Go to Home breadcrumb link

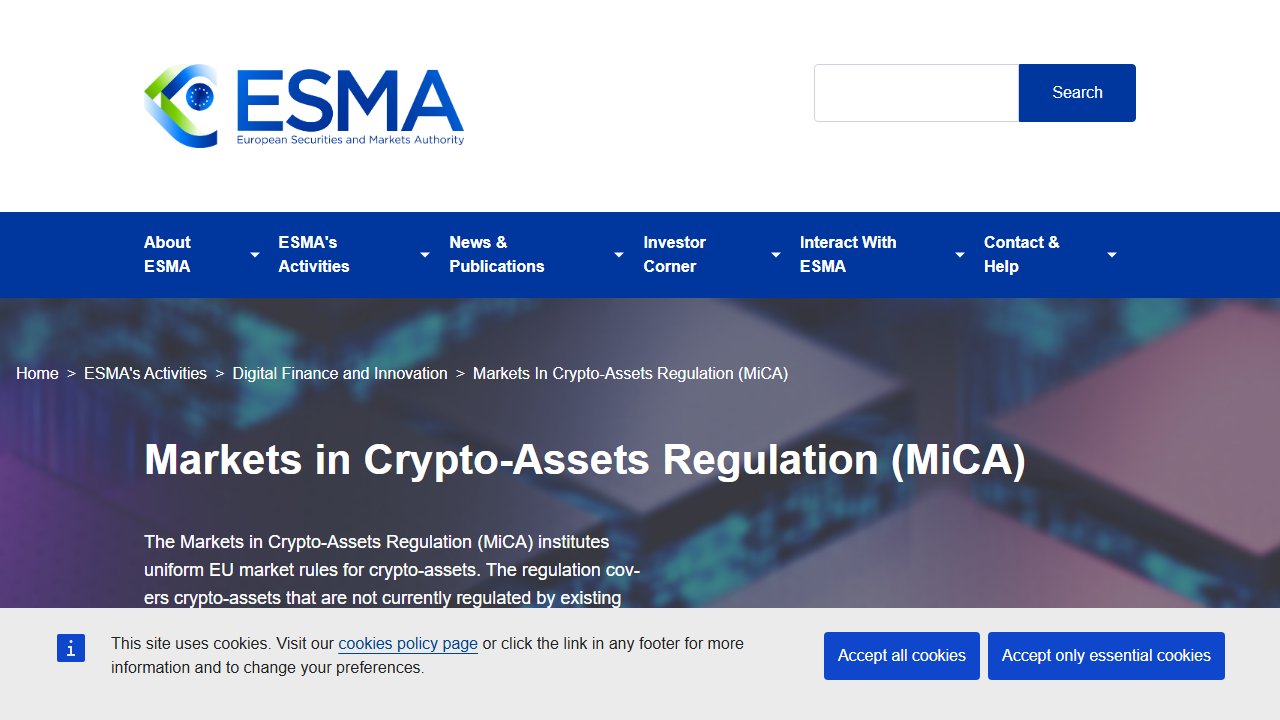[37, 373]
